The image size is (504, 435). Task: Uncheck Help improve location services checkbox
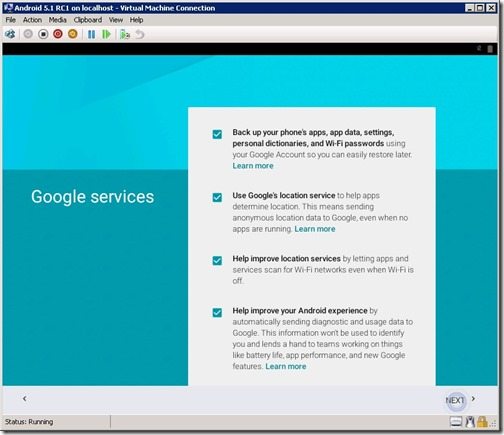pyautogui.click(x=217, y=260)
